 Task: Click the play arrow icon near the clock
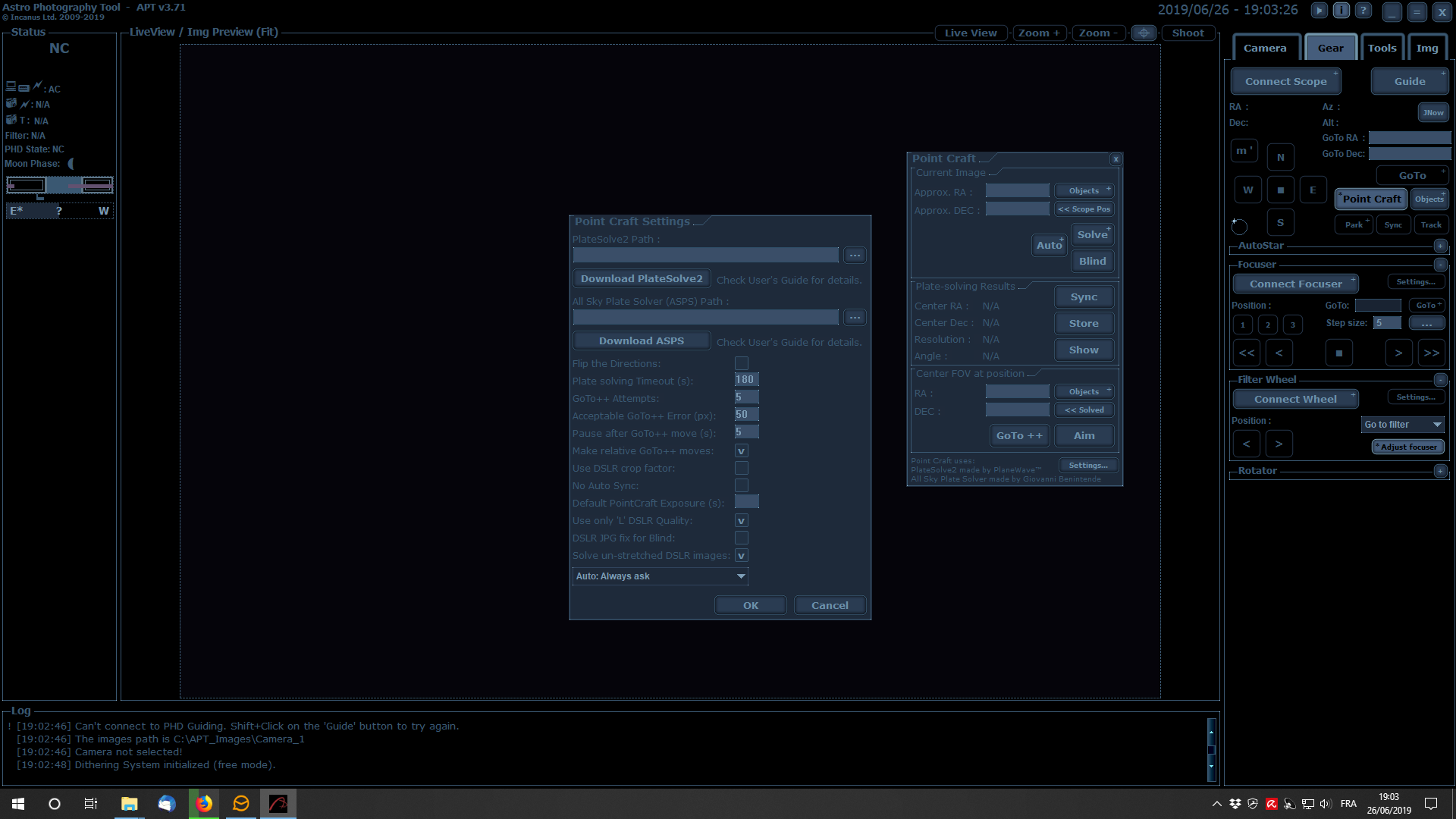[1319, 11]
